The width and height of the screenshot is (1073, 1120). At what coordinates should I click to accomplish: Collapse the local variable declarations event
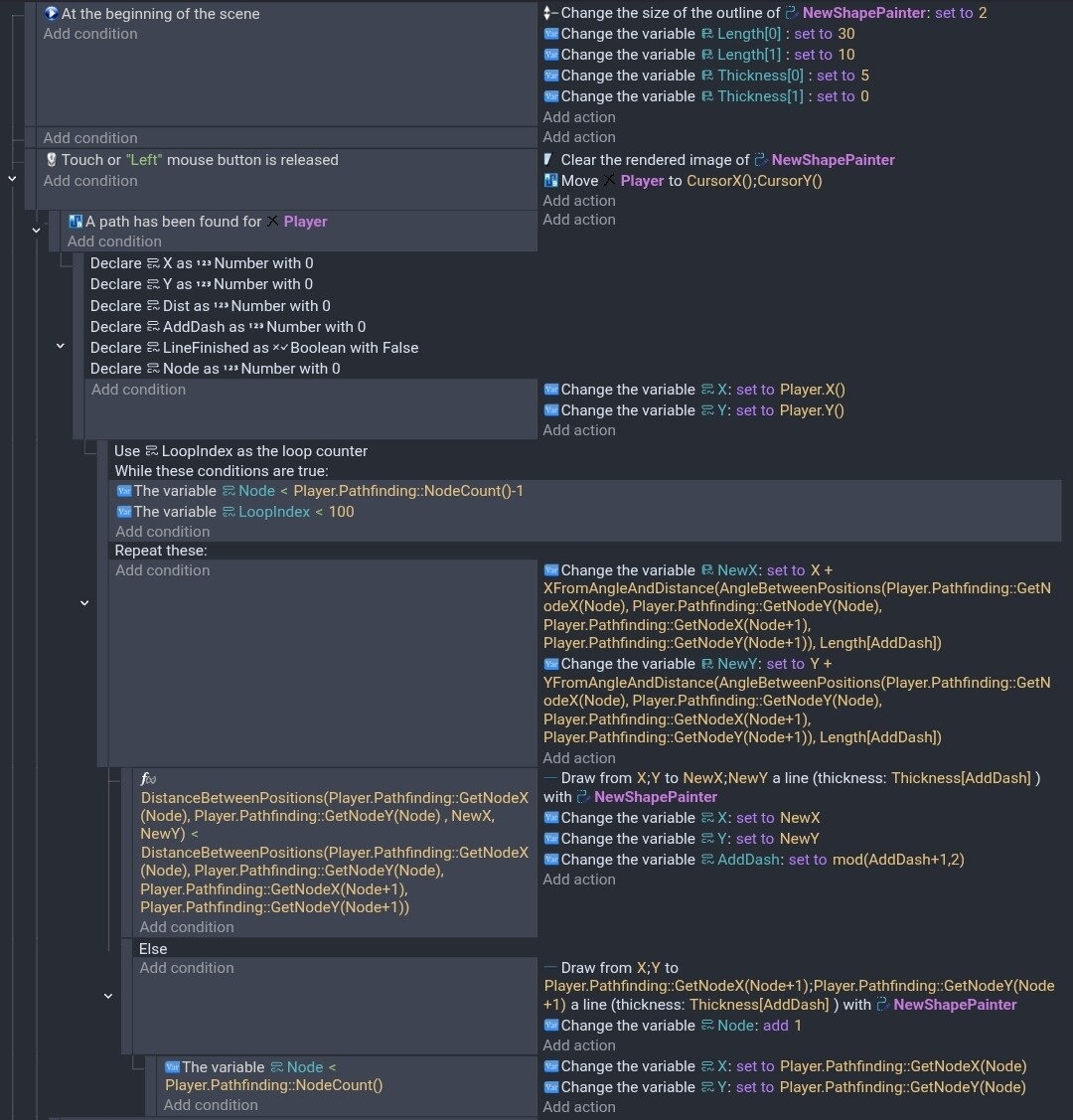(x=61, y=346)
